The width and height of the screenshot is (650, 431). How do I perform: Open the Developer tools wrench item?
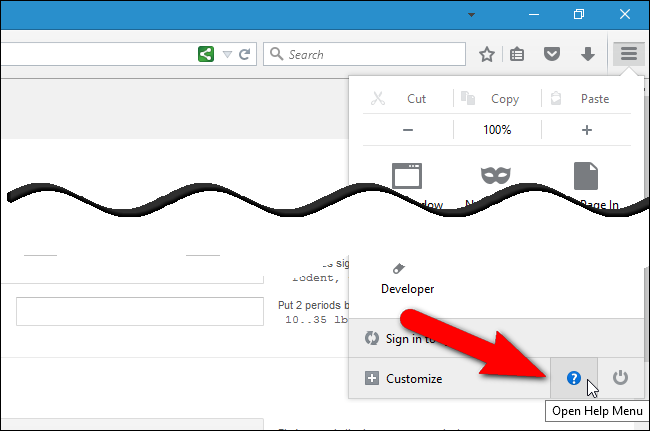click(x=407, y=278)
